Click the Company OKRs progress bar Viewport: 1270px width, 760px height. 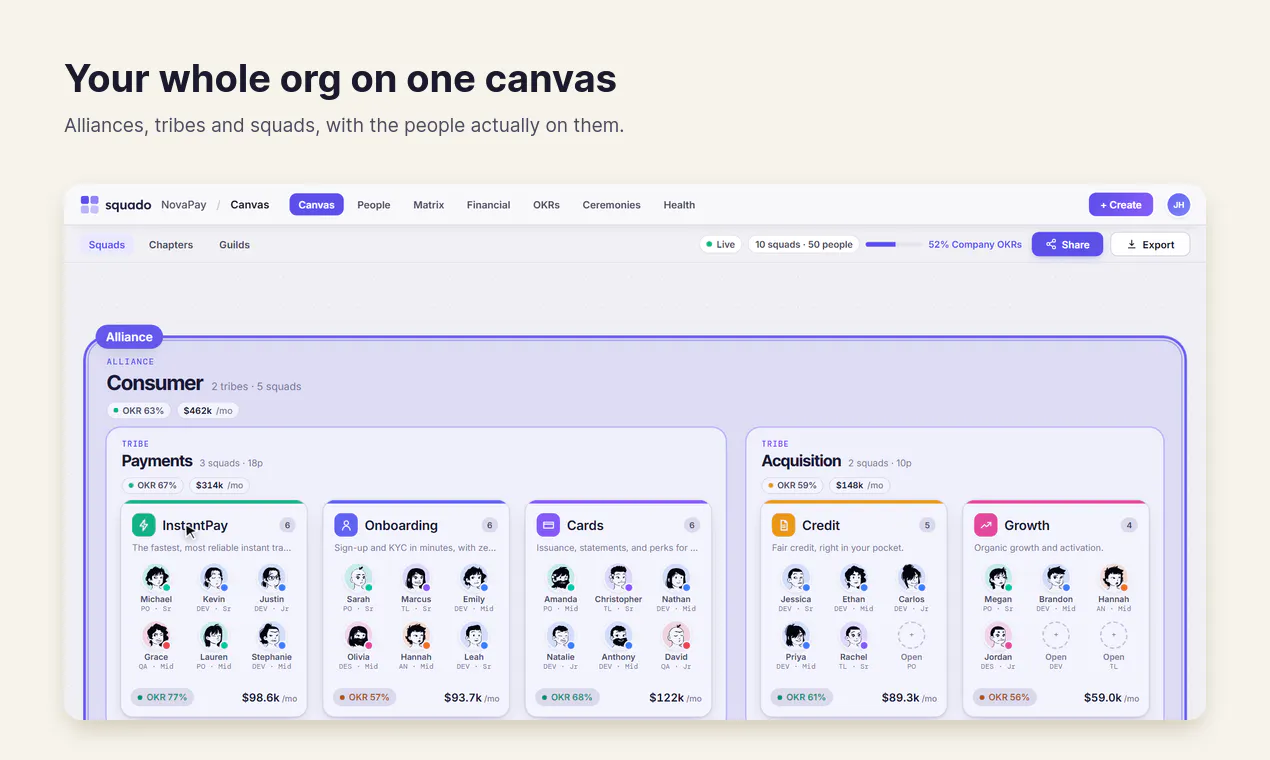893,244
